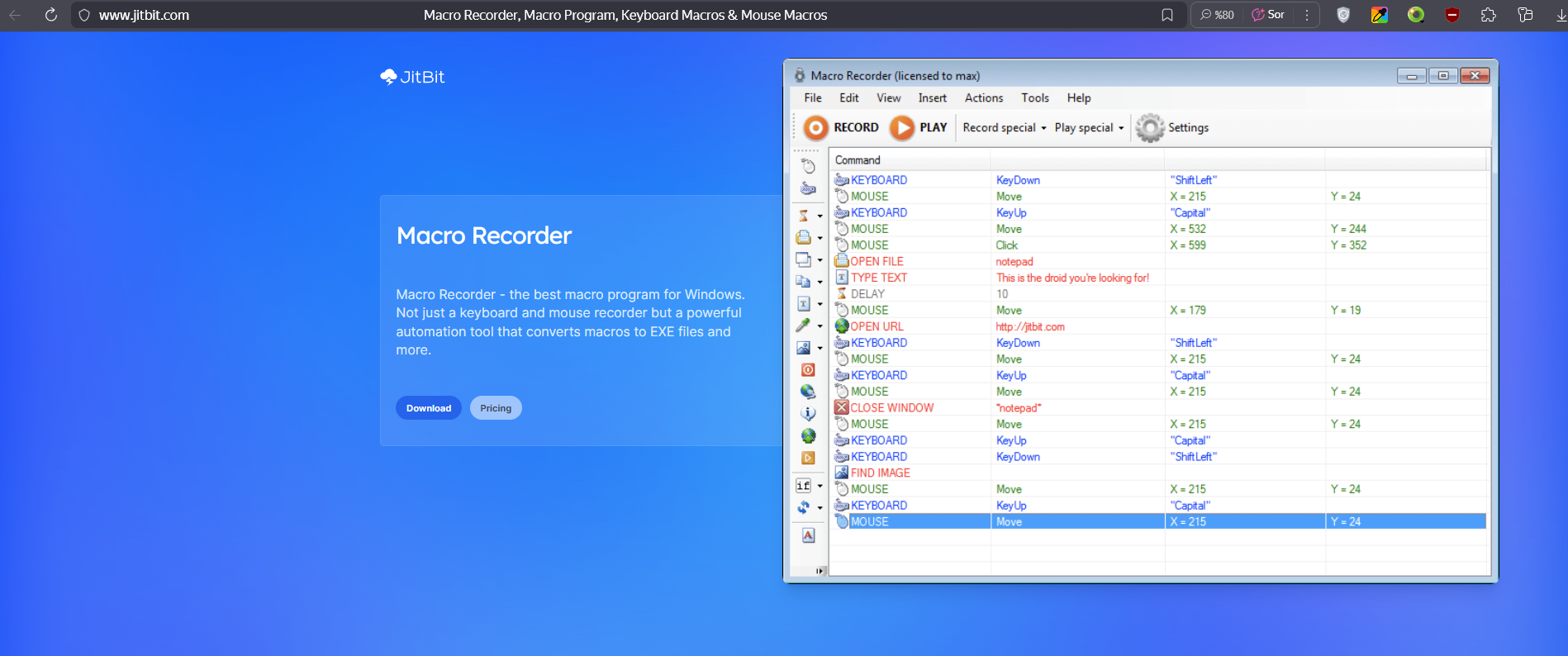Insert a delay via the hourglass icon

point(804,216)
